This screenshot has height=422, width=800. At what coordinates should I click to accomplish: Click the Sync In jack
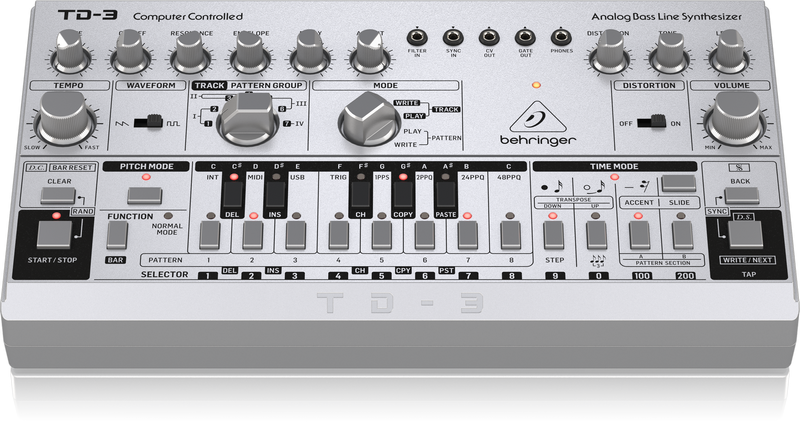tap(453, 38)
